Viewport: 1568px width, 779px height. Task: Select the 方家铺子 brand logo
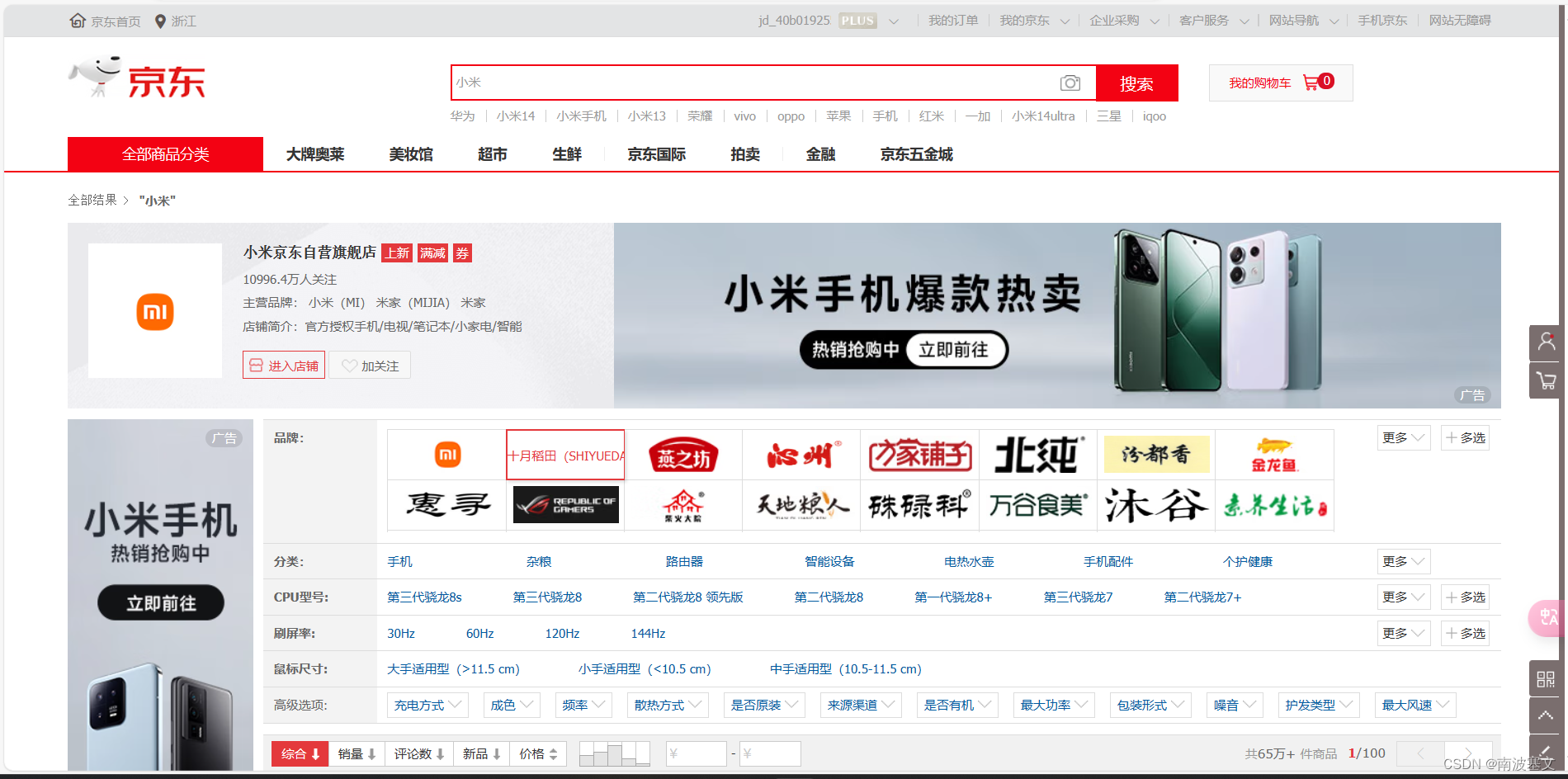919,455
